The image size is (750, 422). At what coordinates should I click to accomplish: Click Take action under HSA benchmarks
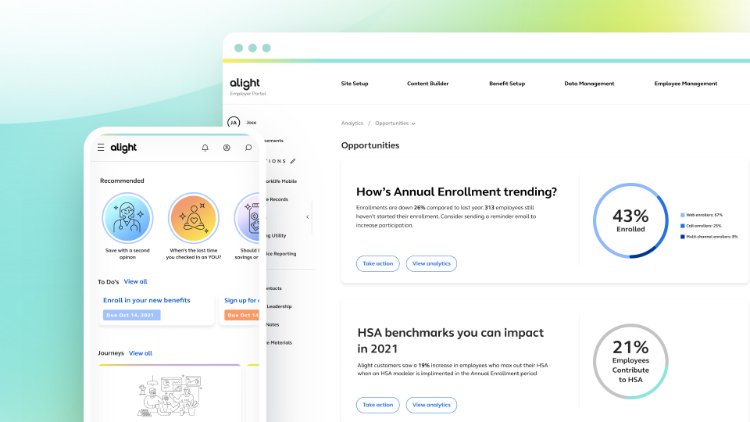point(377,405)
